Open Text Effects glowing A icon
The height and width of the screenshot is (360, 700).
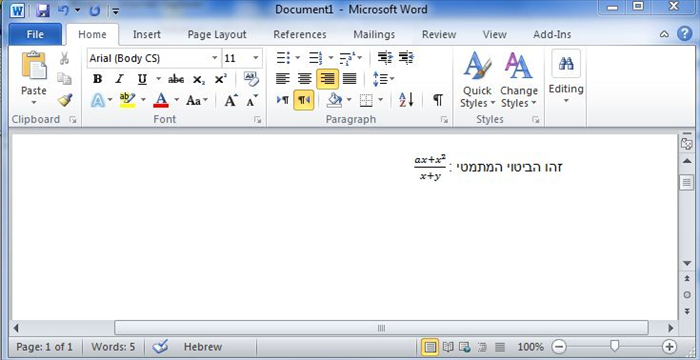[98, 100]
